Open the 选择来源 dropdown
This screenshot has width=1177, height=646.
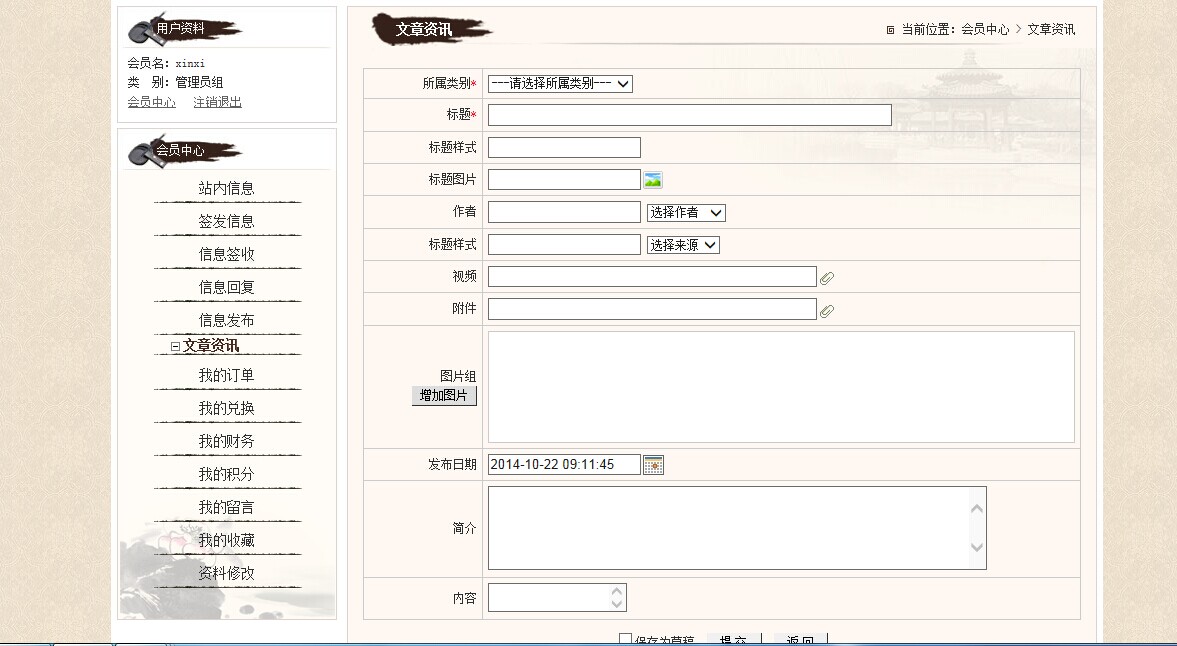click(682, 245)
